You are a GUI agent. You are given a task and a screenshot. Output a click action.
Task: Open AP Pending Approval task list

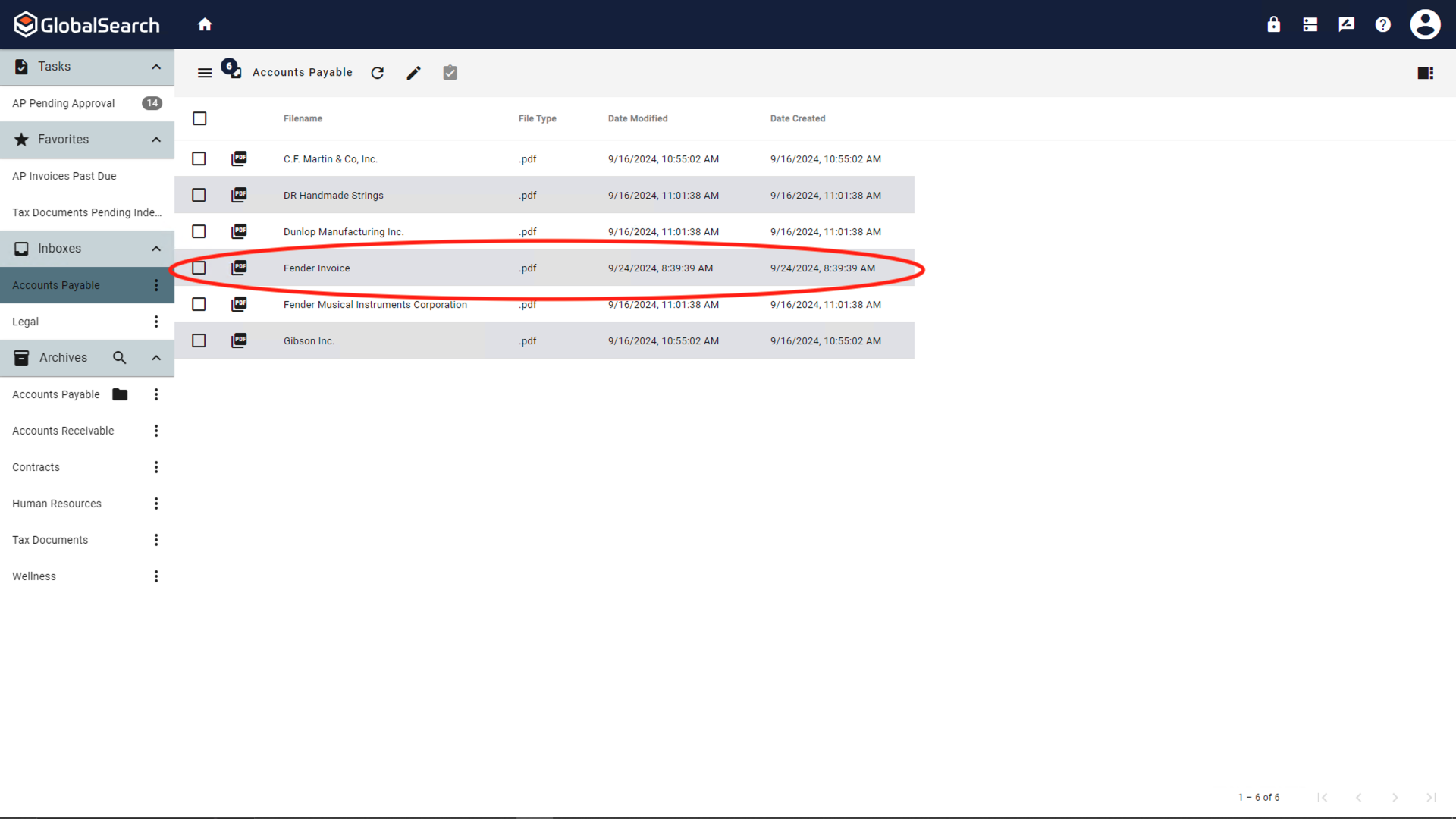coord(63,103)
